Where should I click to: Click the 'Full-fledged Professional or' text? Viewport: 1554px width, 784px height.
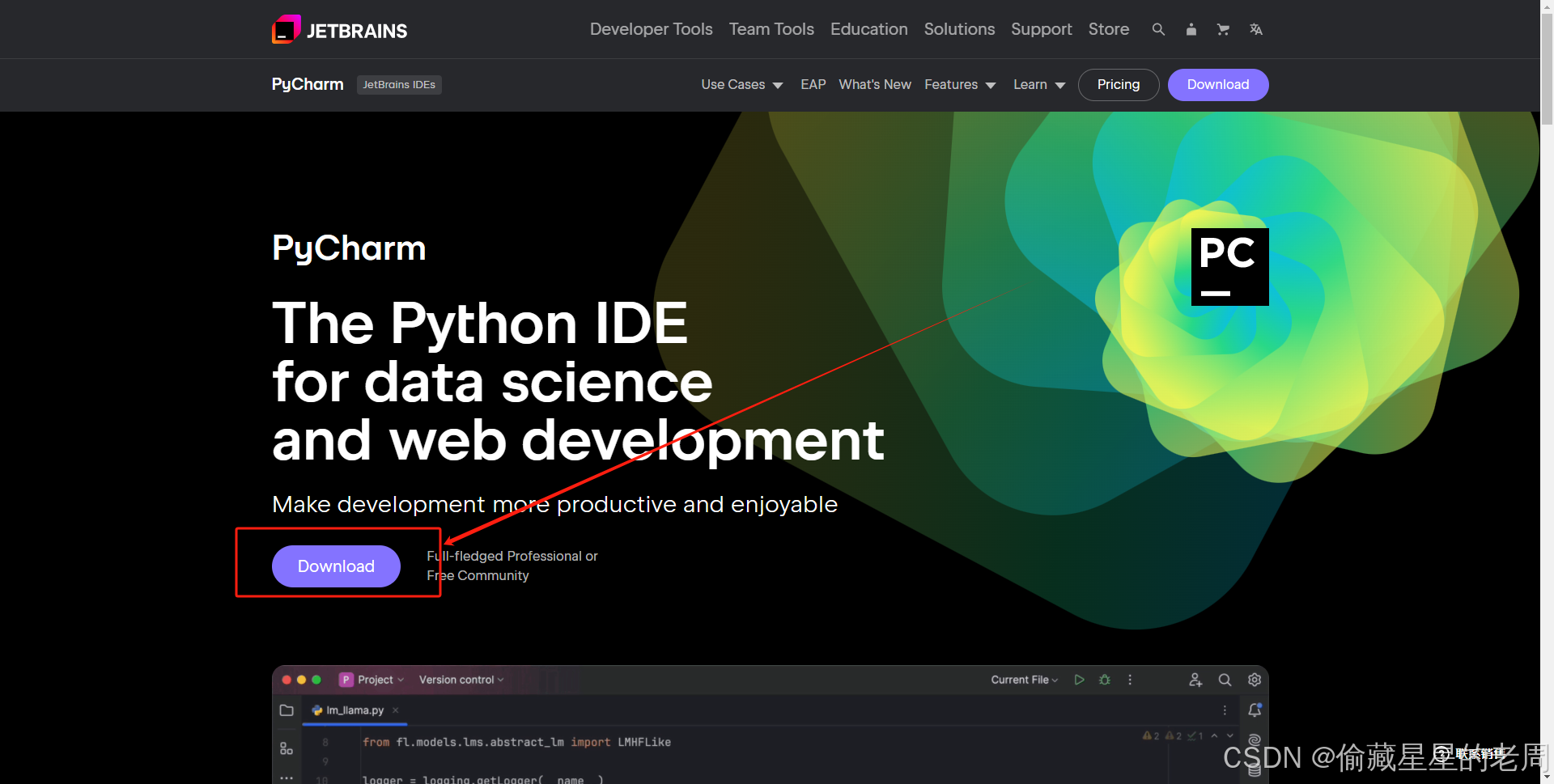pyautogui.click(x=512, y=557)
